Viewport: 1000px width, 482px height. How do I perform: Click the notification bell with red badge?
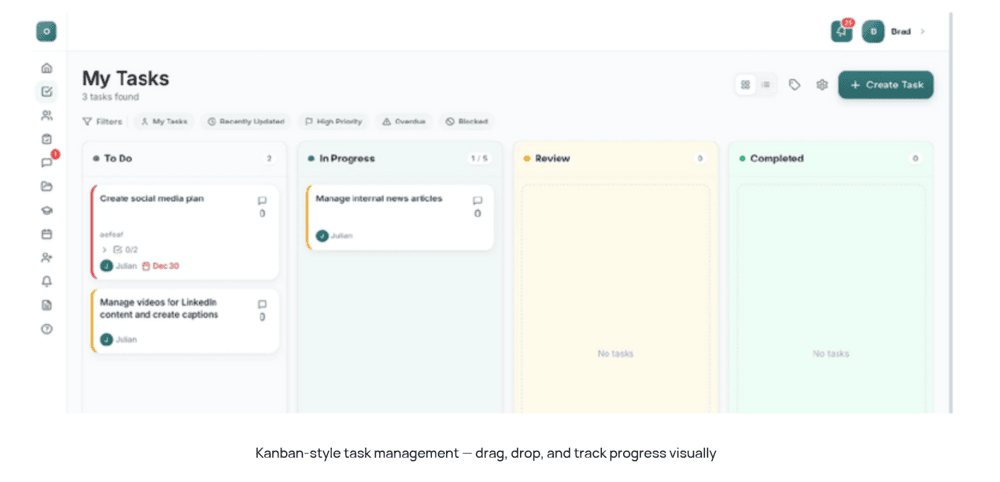(841, 32)
